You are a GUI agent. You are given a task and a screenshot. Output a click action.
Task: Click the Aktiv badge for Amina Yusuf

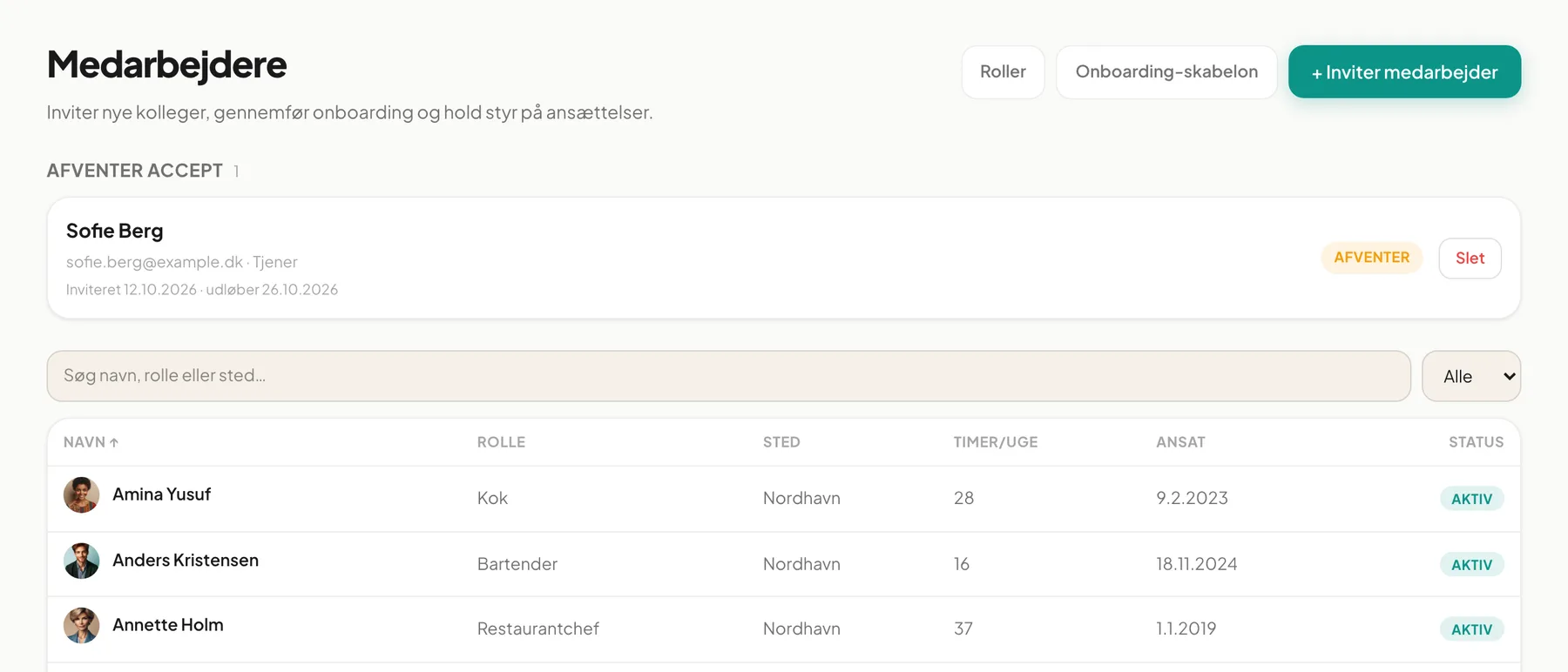[x=1471, y=499]
